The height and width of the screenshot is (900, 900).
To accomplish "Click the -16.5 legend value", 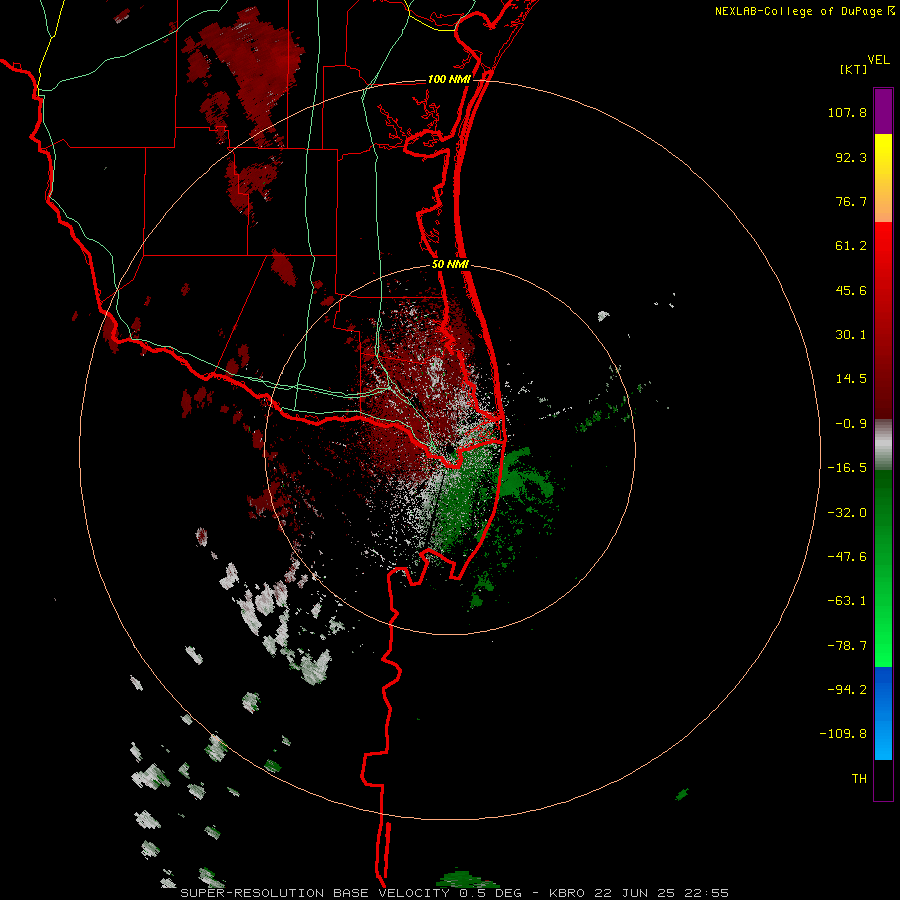I will coord(847,468).
